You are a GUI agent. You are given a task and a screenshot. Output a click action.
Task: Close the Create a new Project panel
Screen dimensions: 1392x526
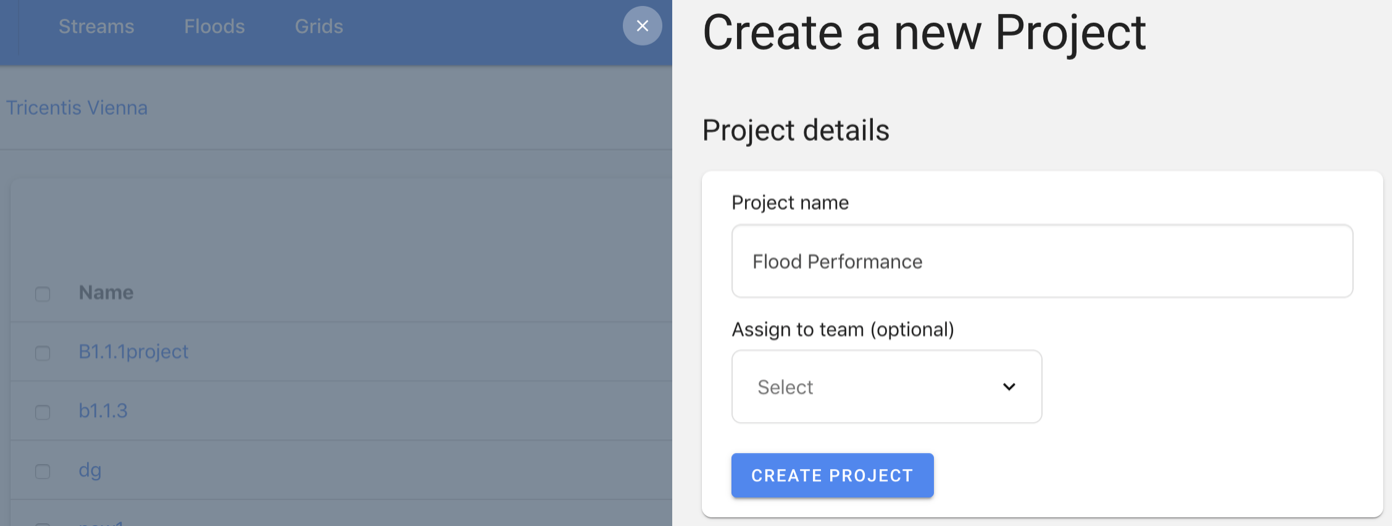pos(642,26)
